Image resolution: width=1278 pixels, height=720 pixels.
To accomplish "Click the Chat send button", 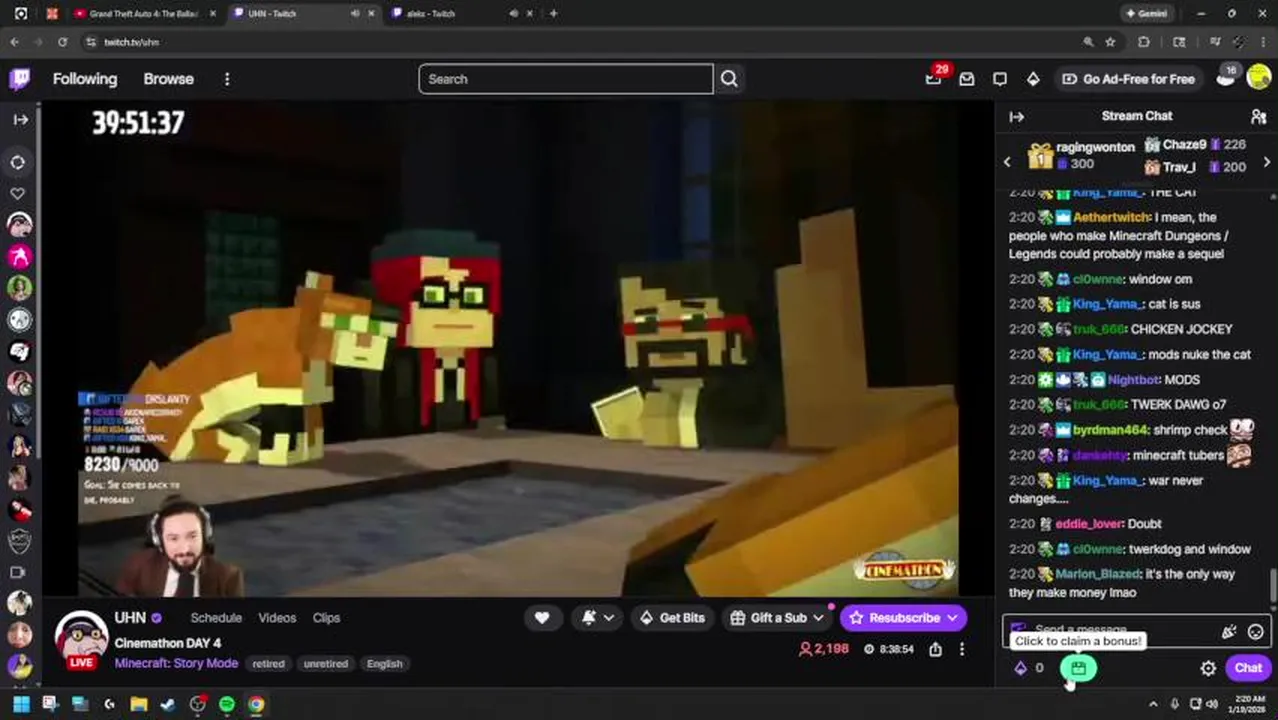I will point(1248,668).
